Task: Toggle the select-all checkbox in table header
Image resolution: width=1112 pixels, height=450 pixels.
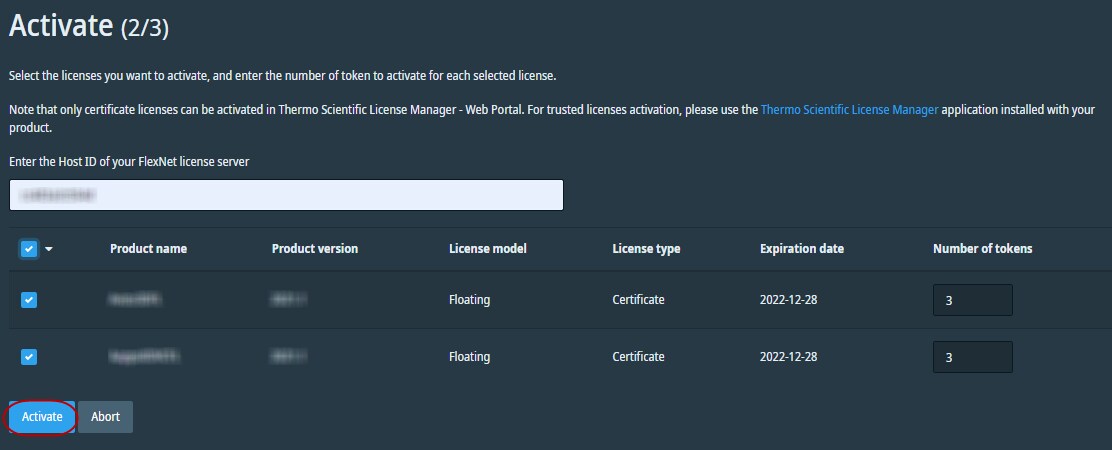Action: [29, 249]
